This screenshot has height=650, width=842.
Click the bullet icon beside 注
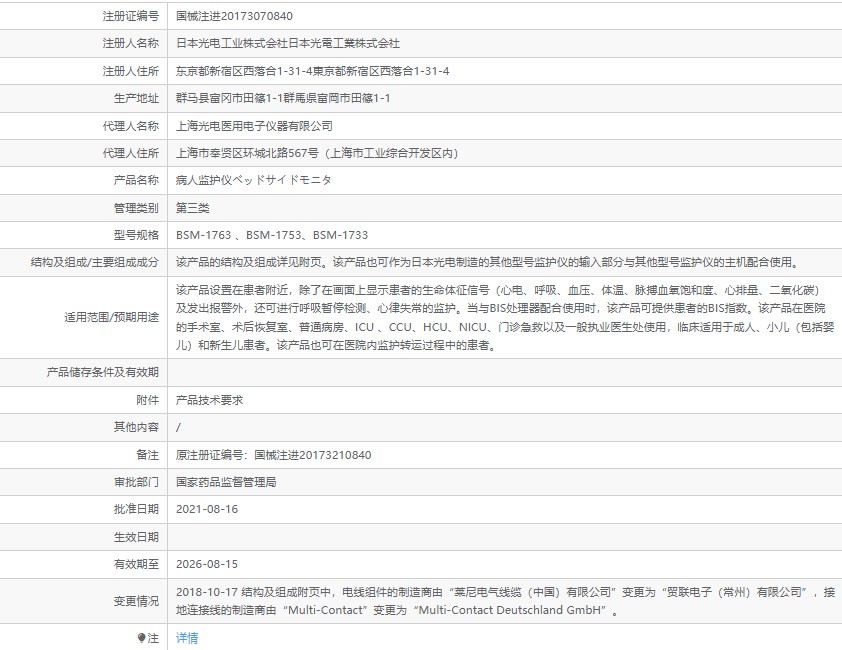coord(141,638)
